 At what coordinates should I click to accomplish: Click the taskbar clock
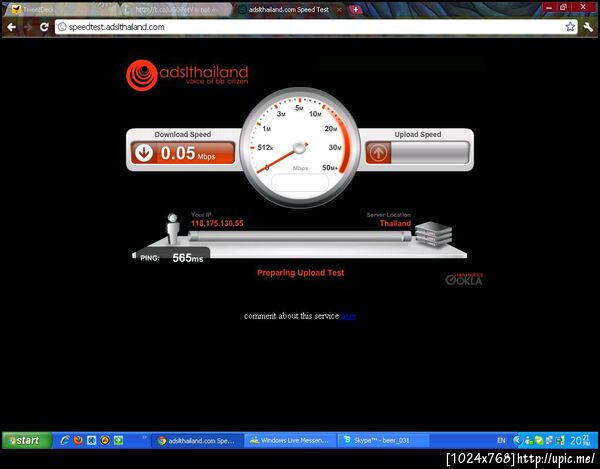(x=580, y=441)
